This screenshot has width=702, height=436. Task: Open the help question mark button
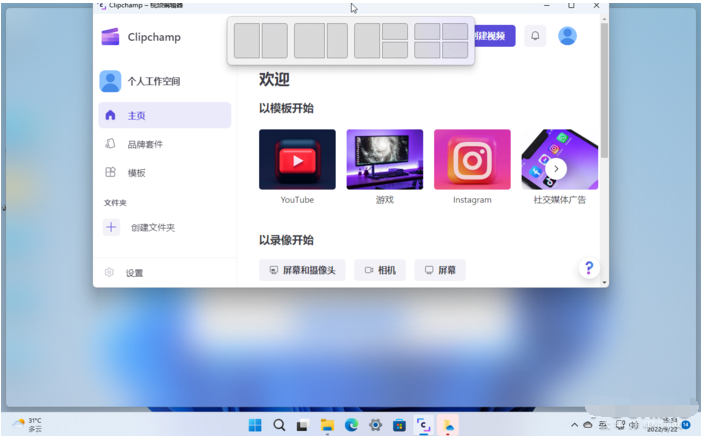589,268
